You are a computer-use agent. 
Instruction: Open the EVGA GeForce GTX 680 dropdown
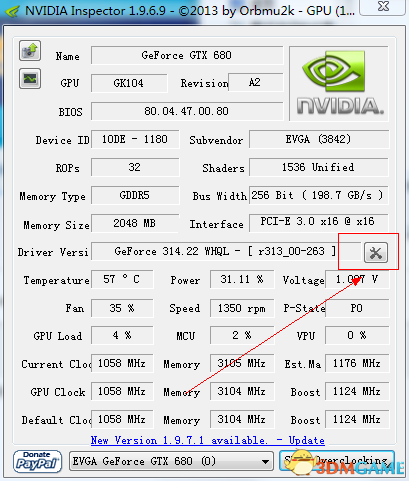171,461
